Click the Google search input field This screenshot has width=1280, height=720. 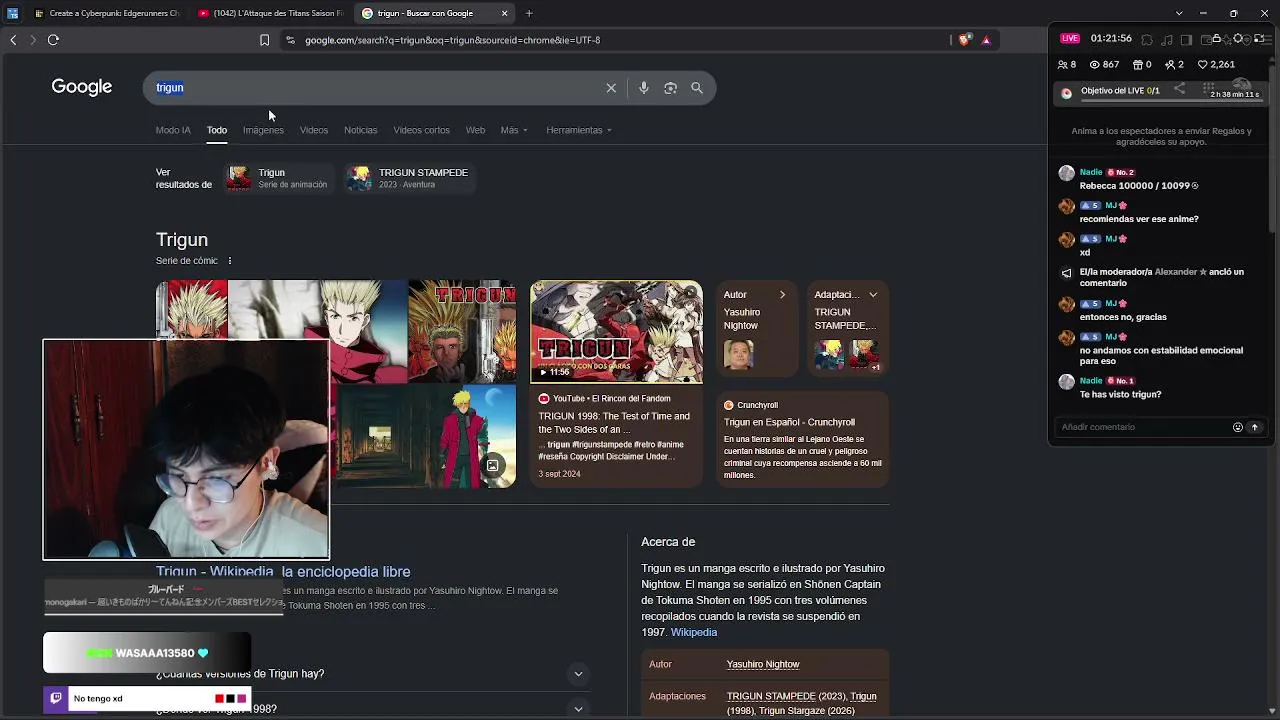click(x=380, y=88)
